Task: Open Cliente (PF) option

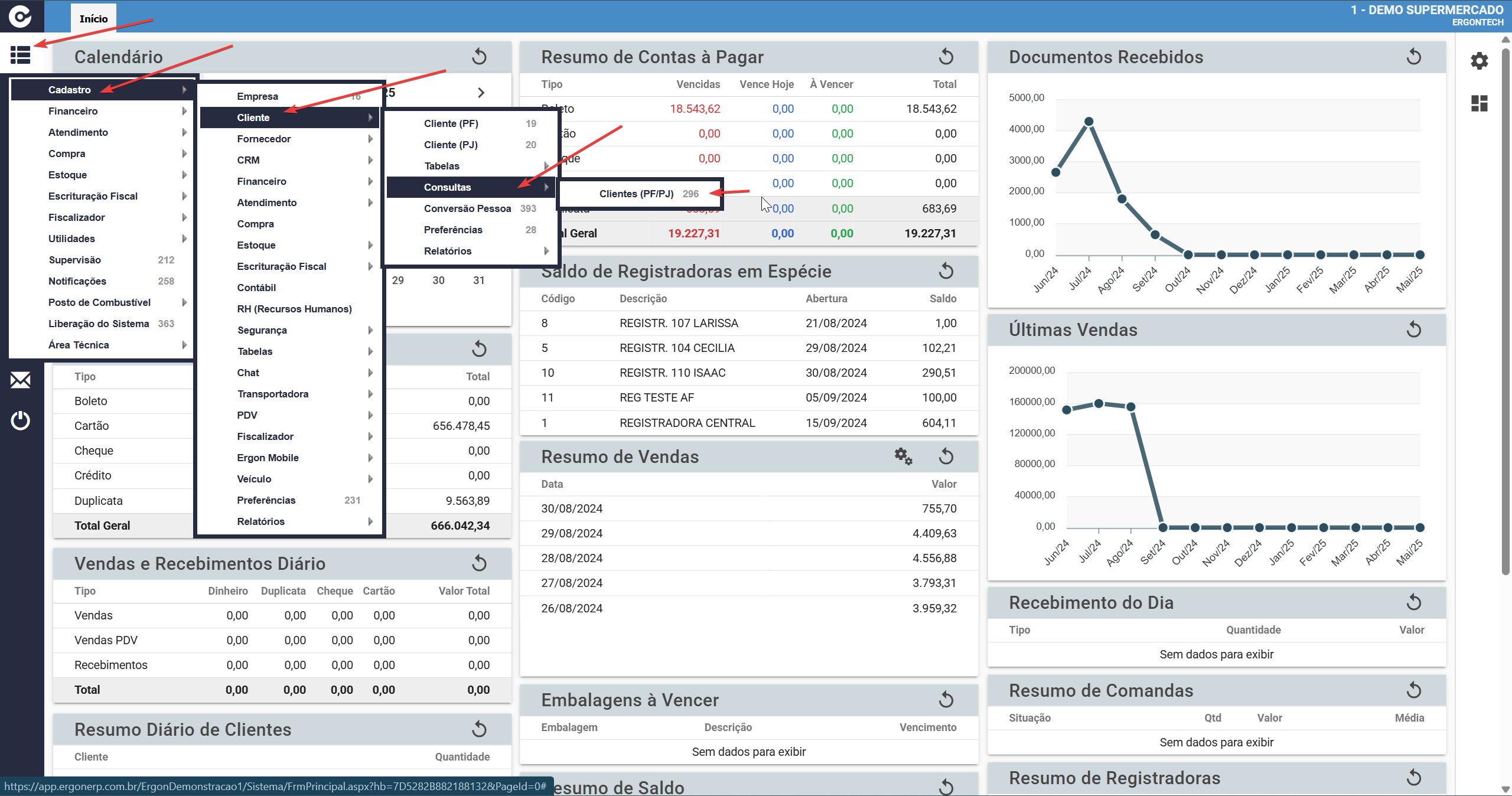Action: tap(471, 123)
